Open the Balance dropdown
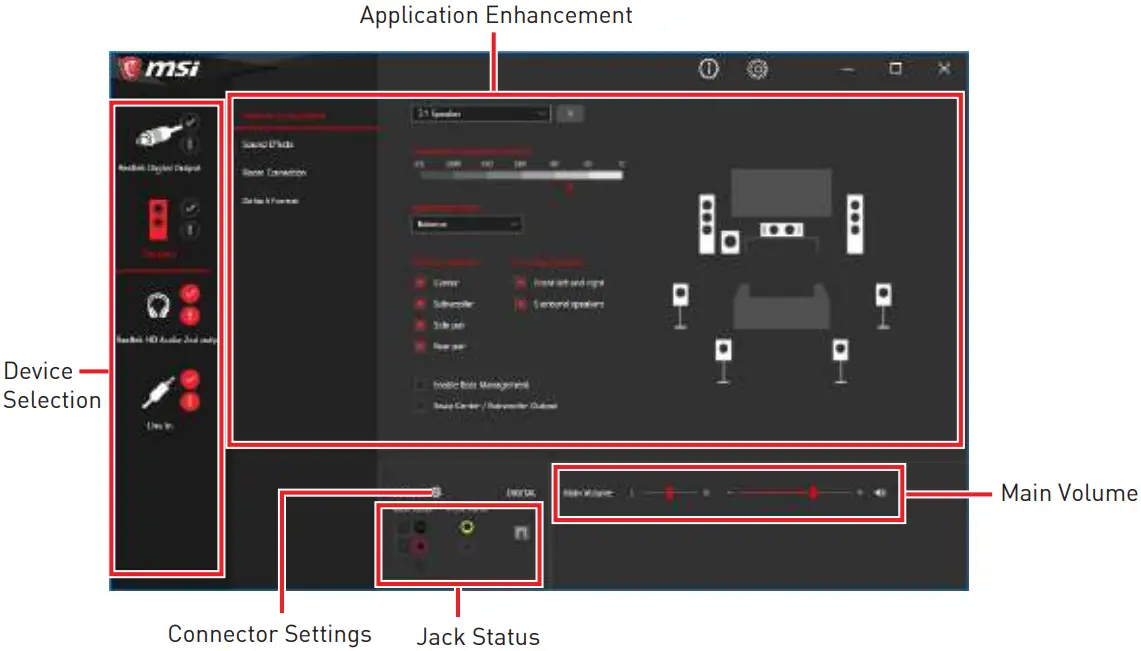Screen dimensions: 1141x651 466,224
